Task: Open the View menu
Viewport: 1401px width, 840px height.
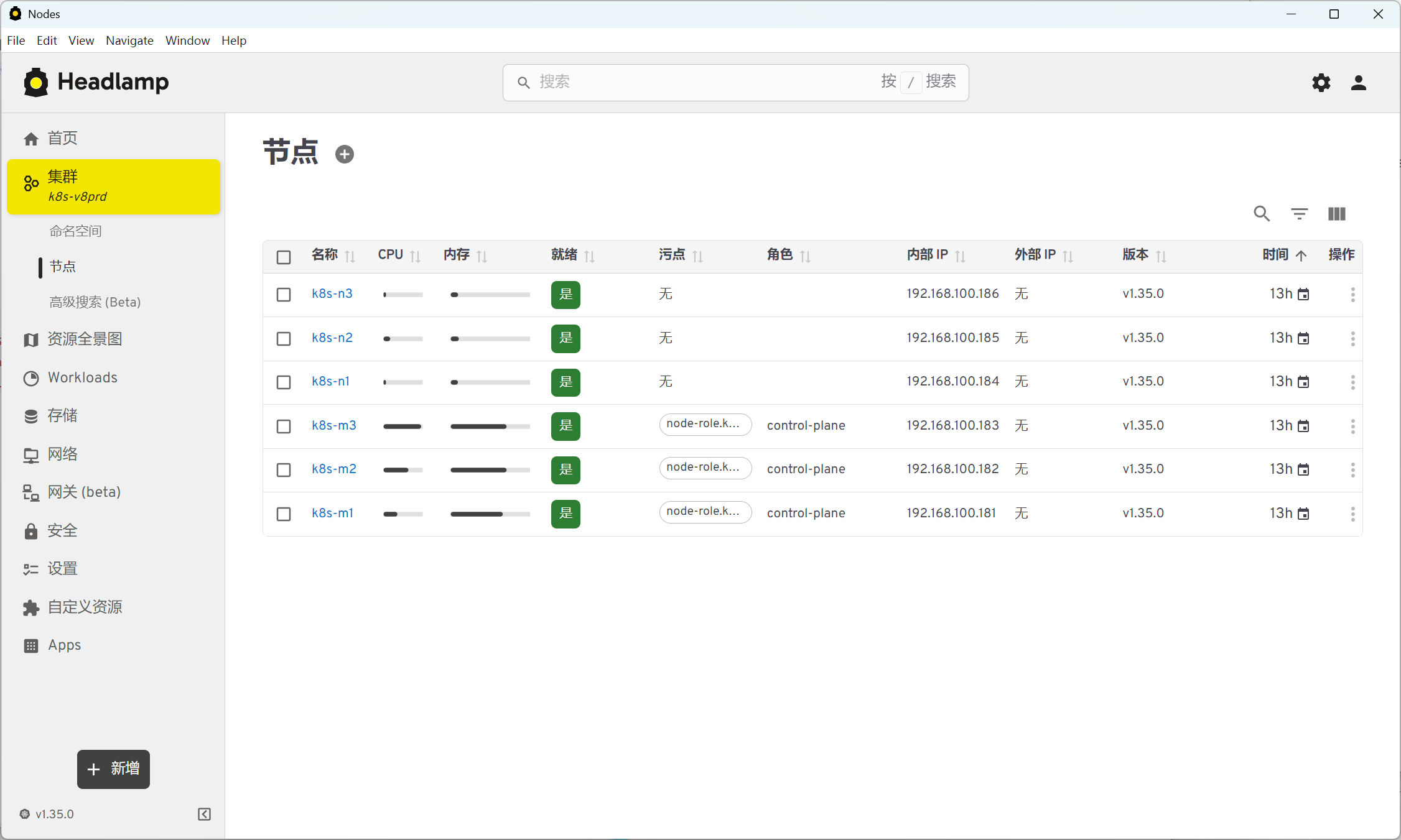Action: [x=81, y=40]
